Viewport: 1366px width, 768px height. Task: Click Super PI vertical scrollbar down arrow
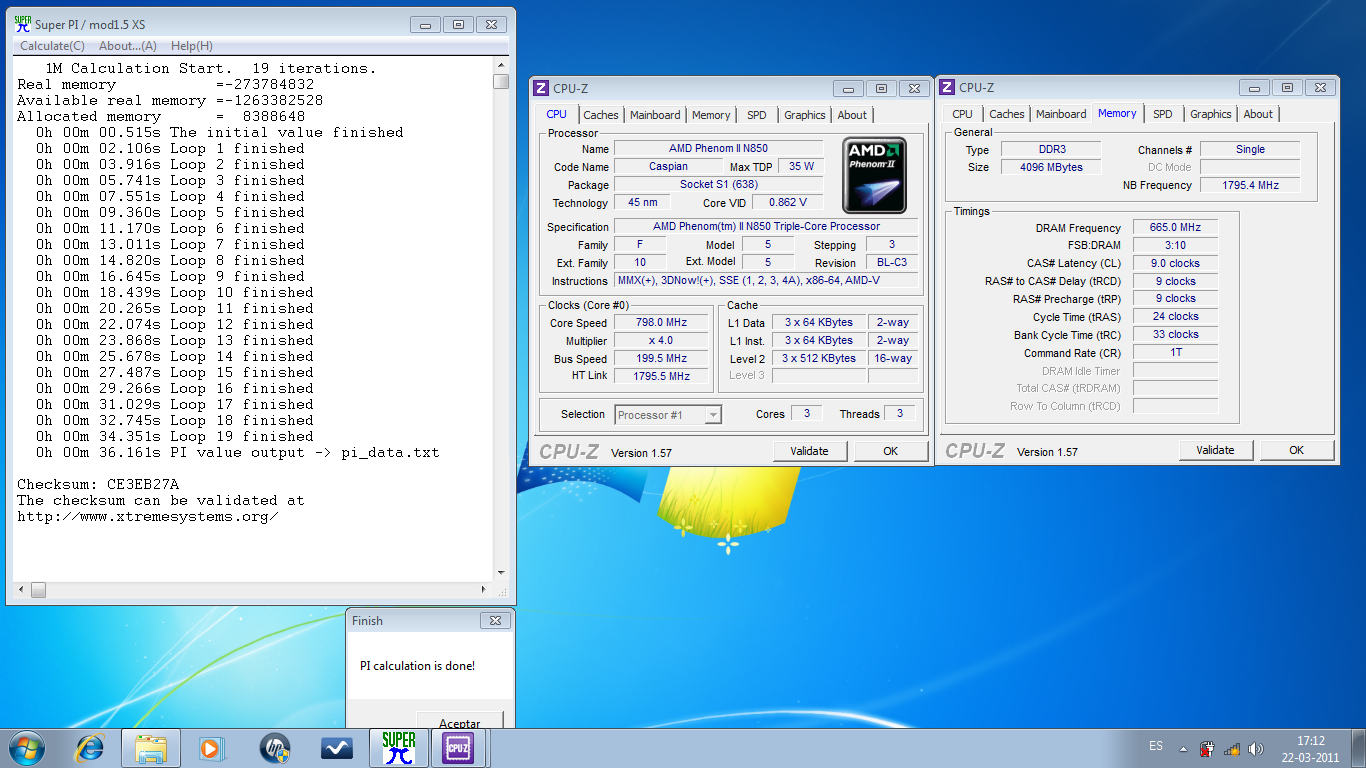501,575
